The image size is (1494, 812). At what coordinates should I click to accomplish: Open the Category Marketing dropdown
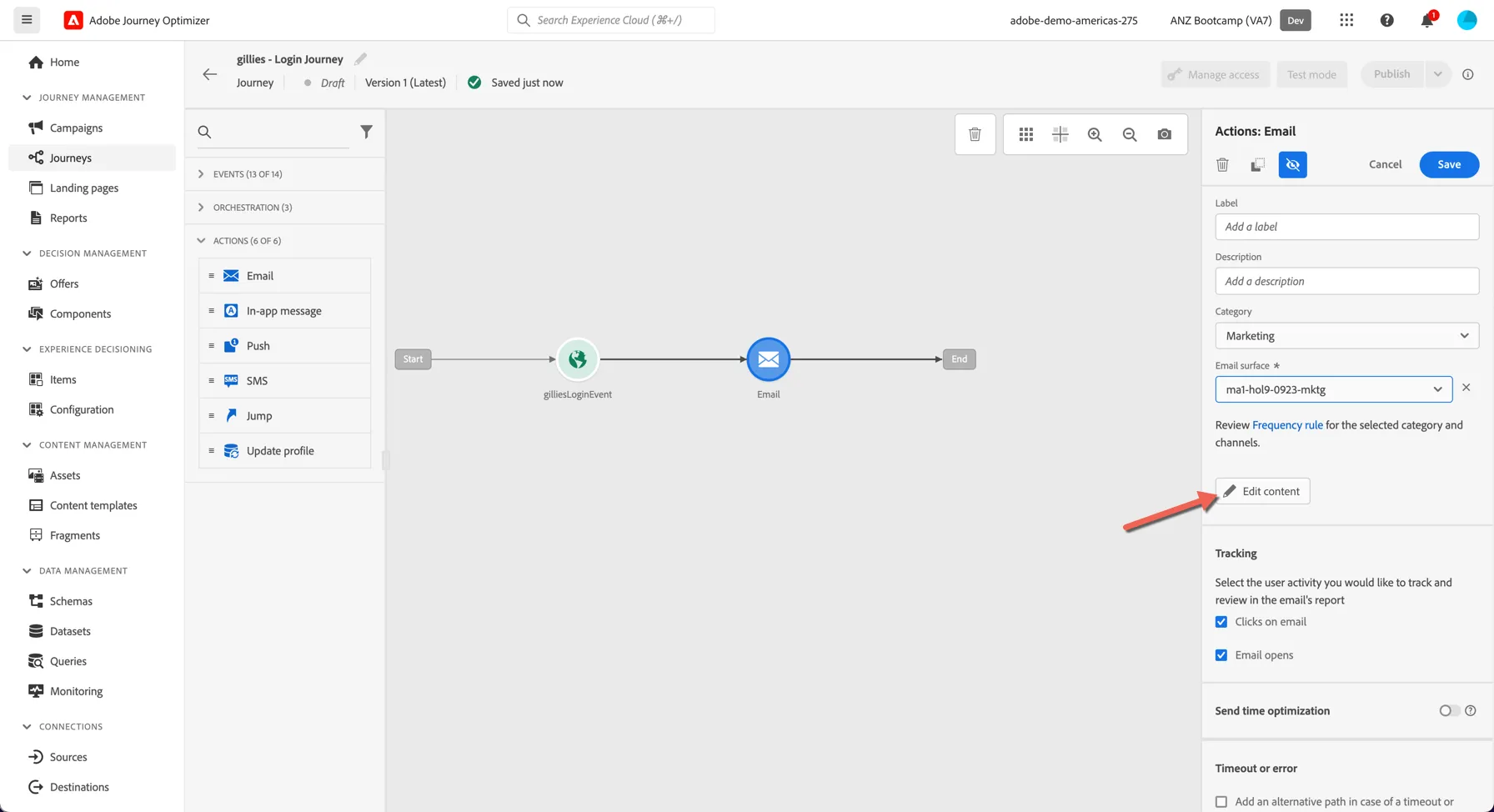tap(1346, 336)
